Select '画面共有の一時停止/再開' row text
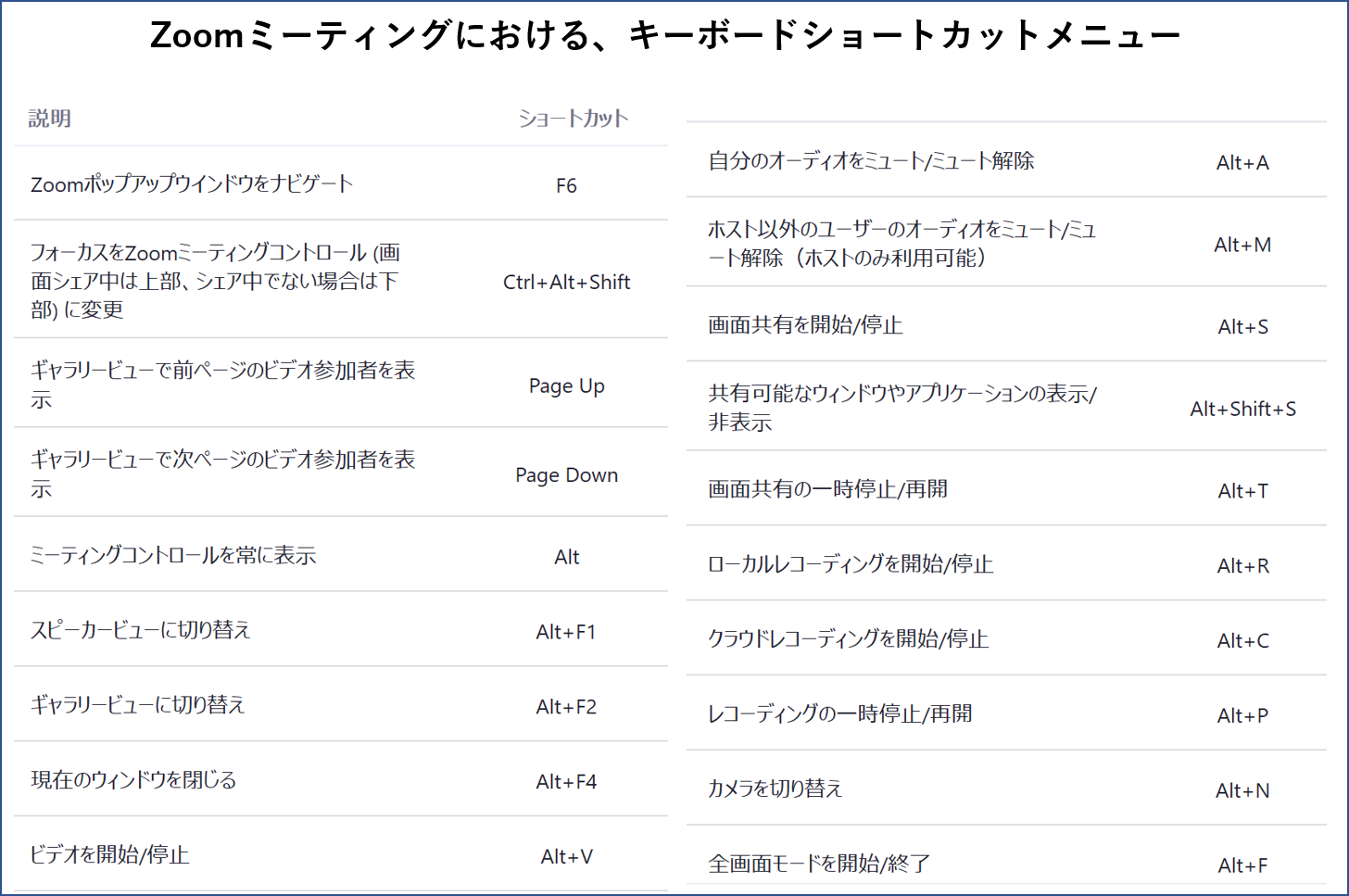The width and height of the screenshot is (1349, 896). [x=827, y=489]
